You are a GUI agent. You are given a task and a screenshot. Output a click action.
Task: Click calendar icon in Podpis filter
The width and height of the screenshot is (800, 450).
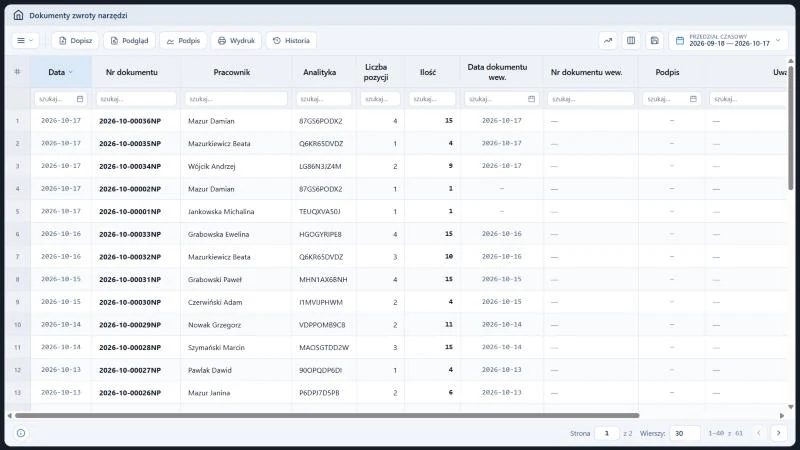(693, 99)
